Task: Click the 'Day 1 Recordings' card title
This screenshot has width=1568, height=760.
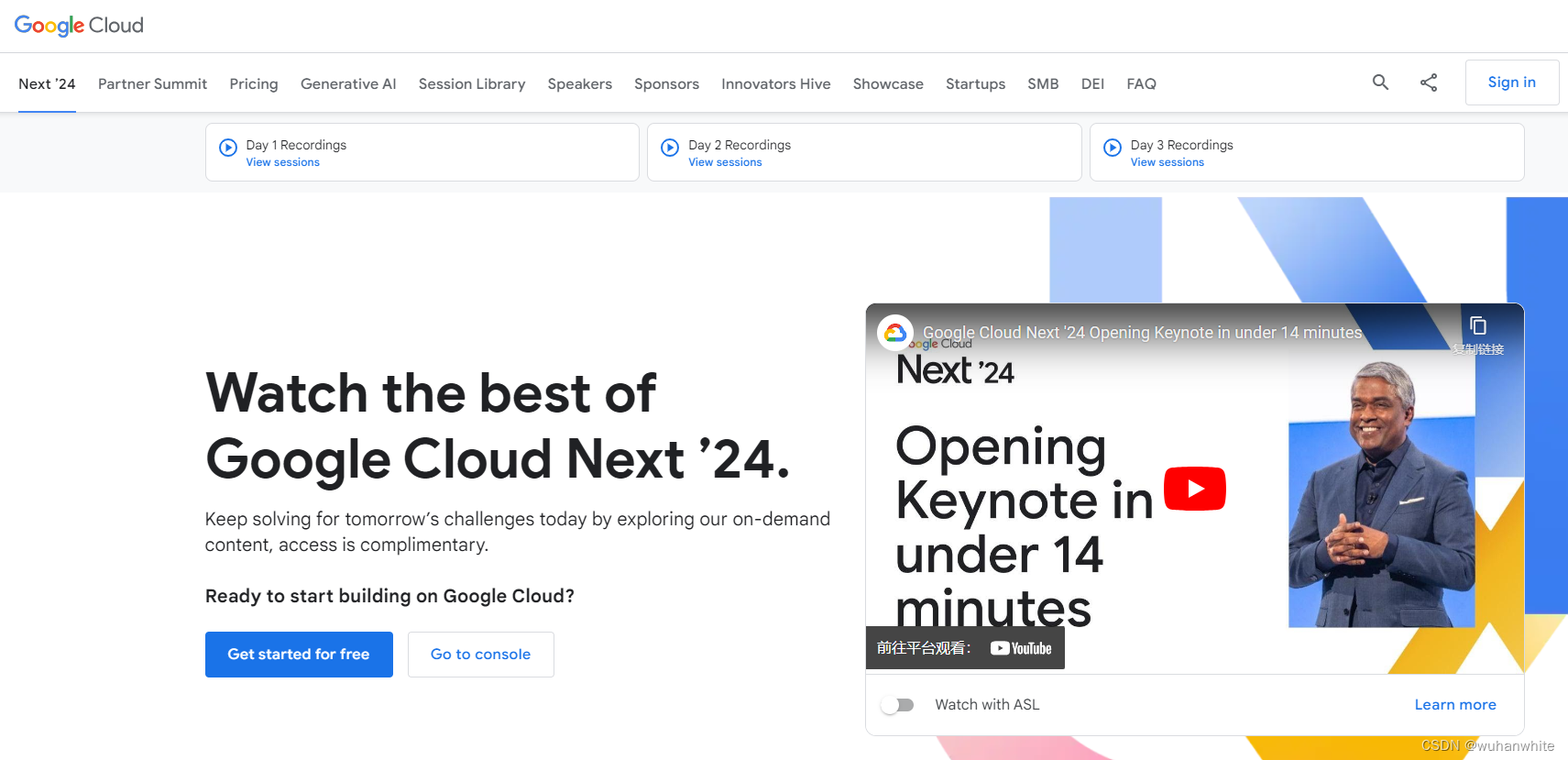Action: point(296,145)
